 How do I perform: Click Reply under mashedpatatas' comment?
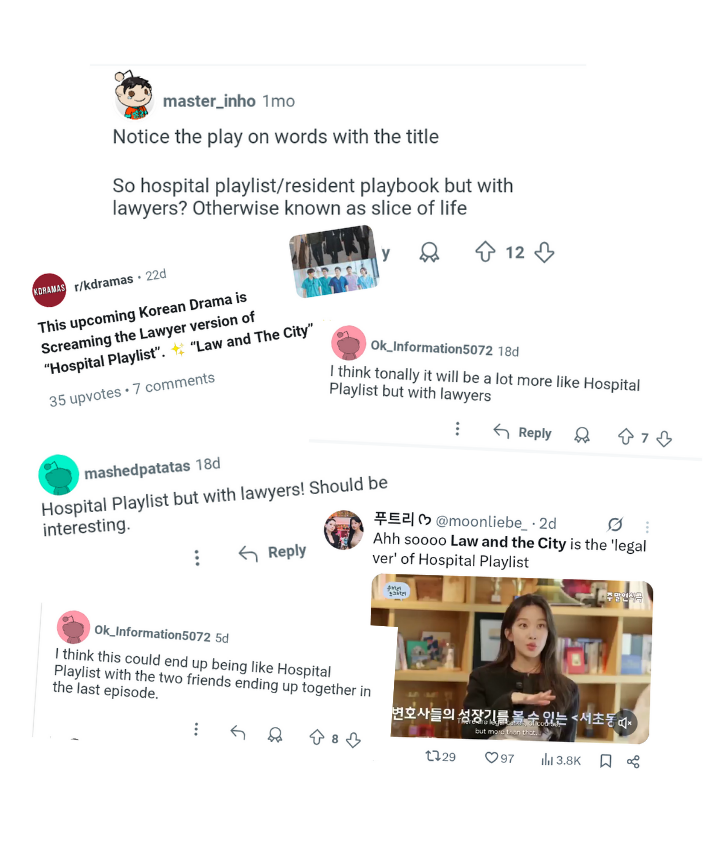pyautogui.click(x=272, y=552)
